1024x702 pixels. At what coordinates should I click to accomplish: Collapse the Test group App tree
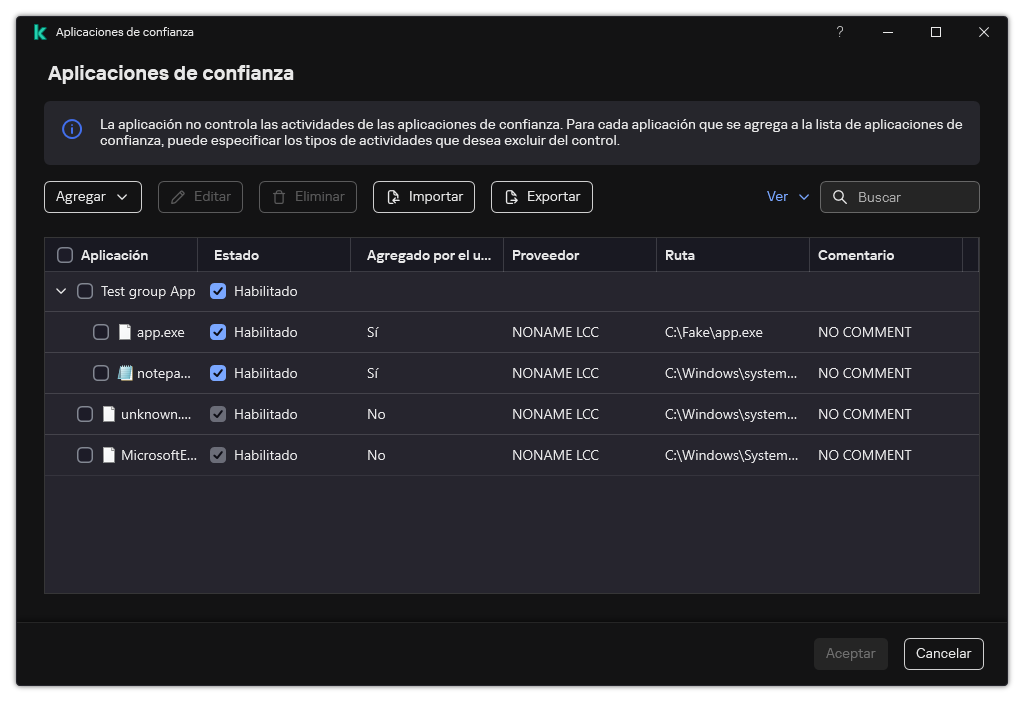pos(61,290)
